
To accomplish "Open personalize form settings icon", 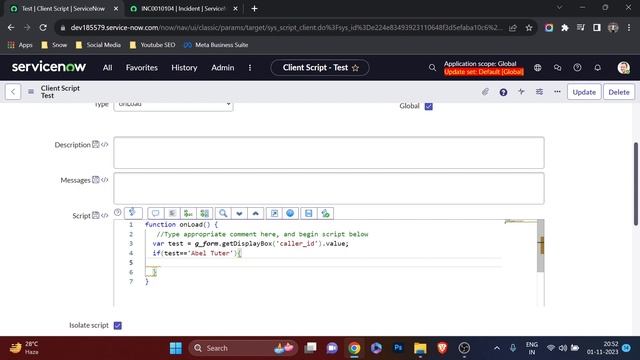I will (539, 92).
